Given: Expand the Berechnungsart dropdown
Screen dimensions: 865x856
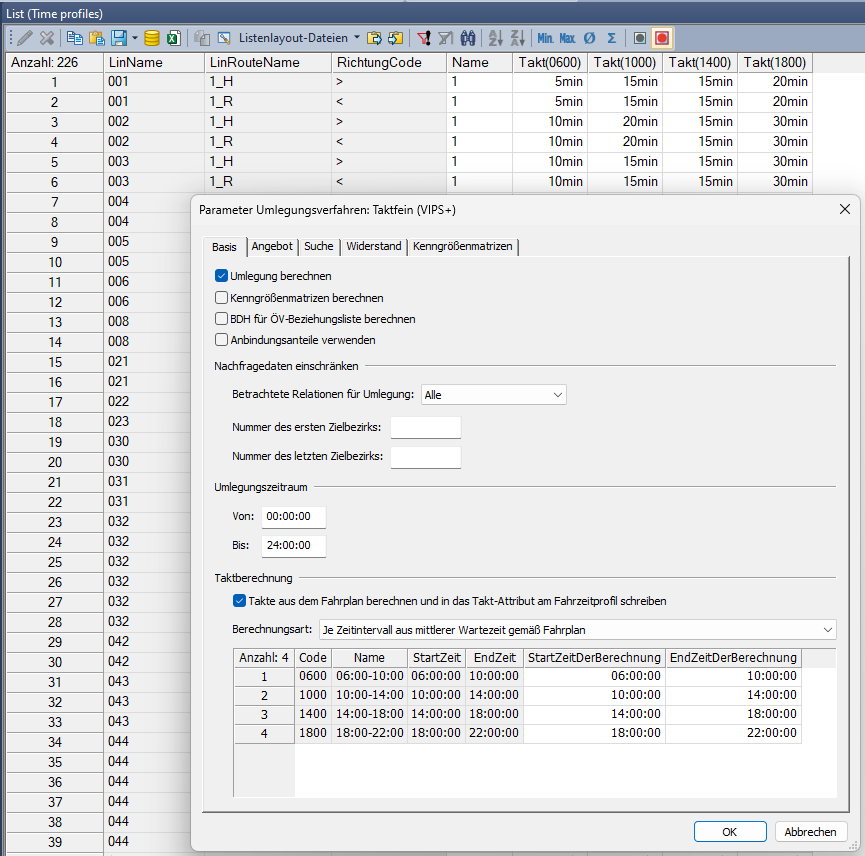Looking at the screenshot, I should (577, 630).
